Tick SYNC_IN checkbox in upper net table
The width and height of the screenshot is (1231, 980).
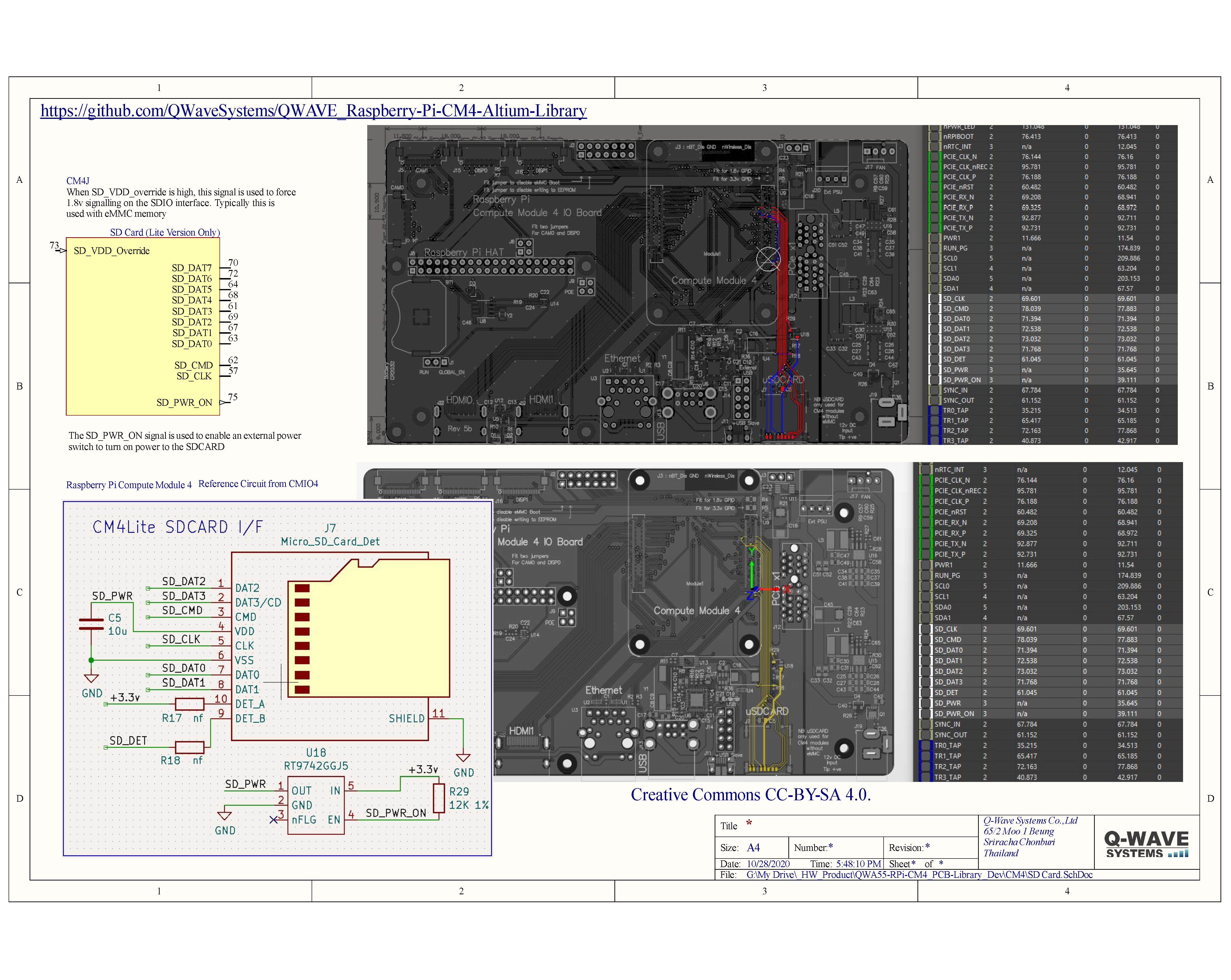(934, 390)
